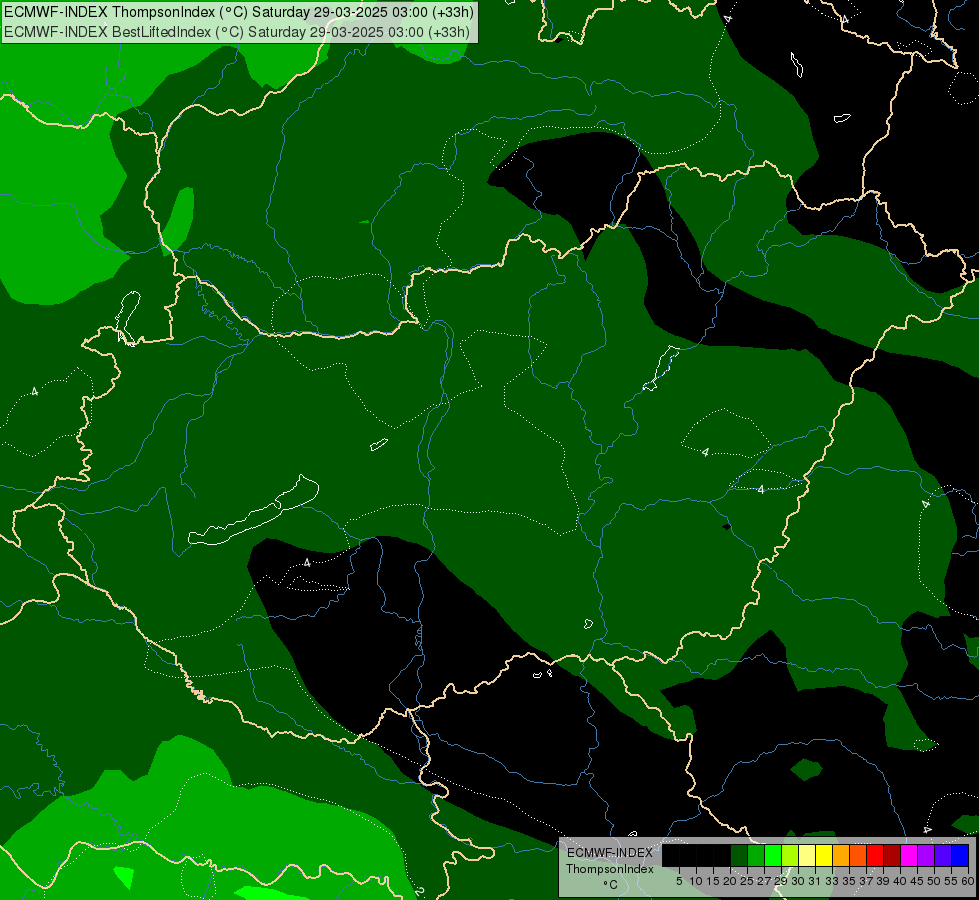The width and height of the screenshot is (979, 900).
Task: Select the magenta 40–45 legend swatch
Action: tap(908, 855)
